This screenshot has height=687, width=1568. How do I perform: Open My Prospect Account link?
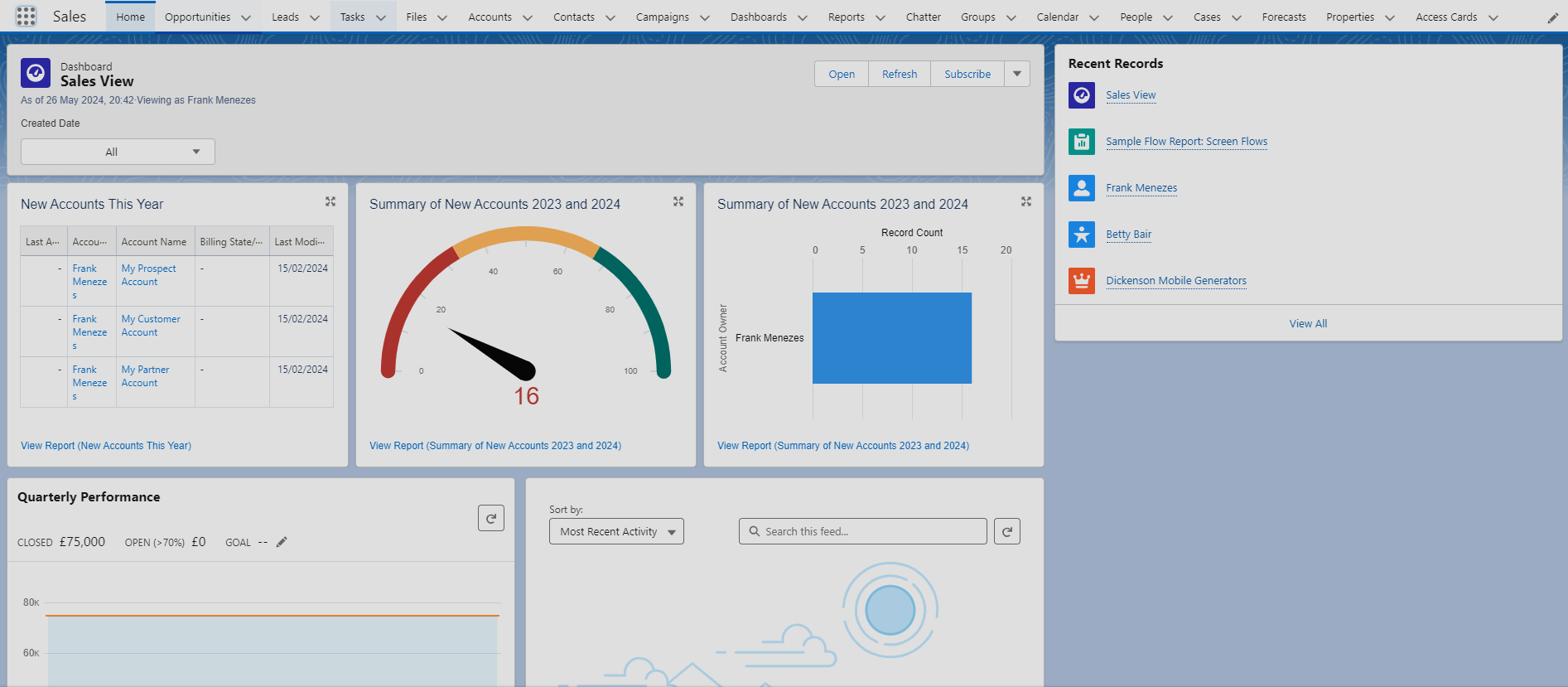(x=148, y=275)
